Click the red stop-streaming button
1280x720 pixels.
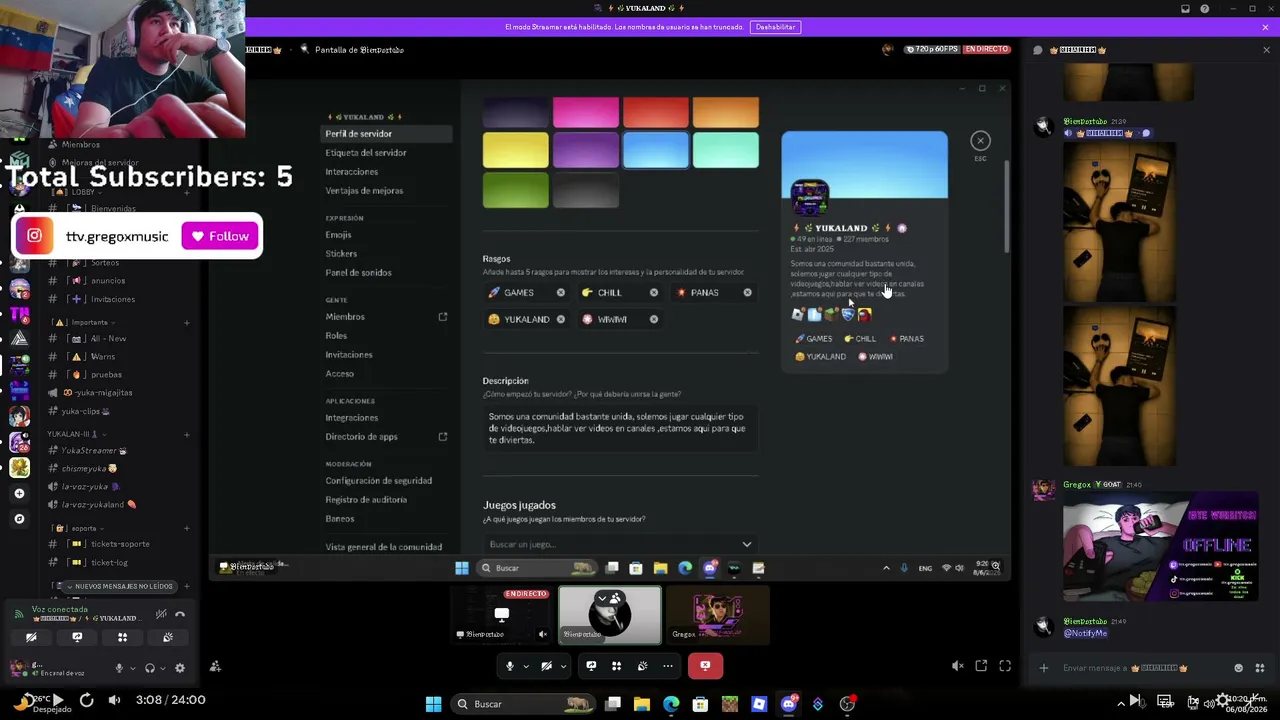point(705,666)
